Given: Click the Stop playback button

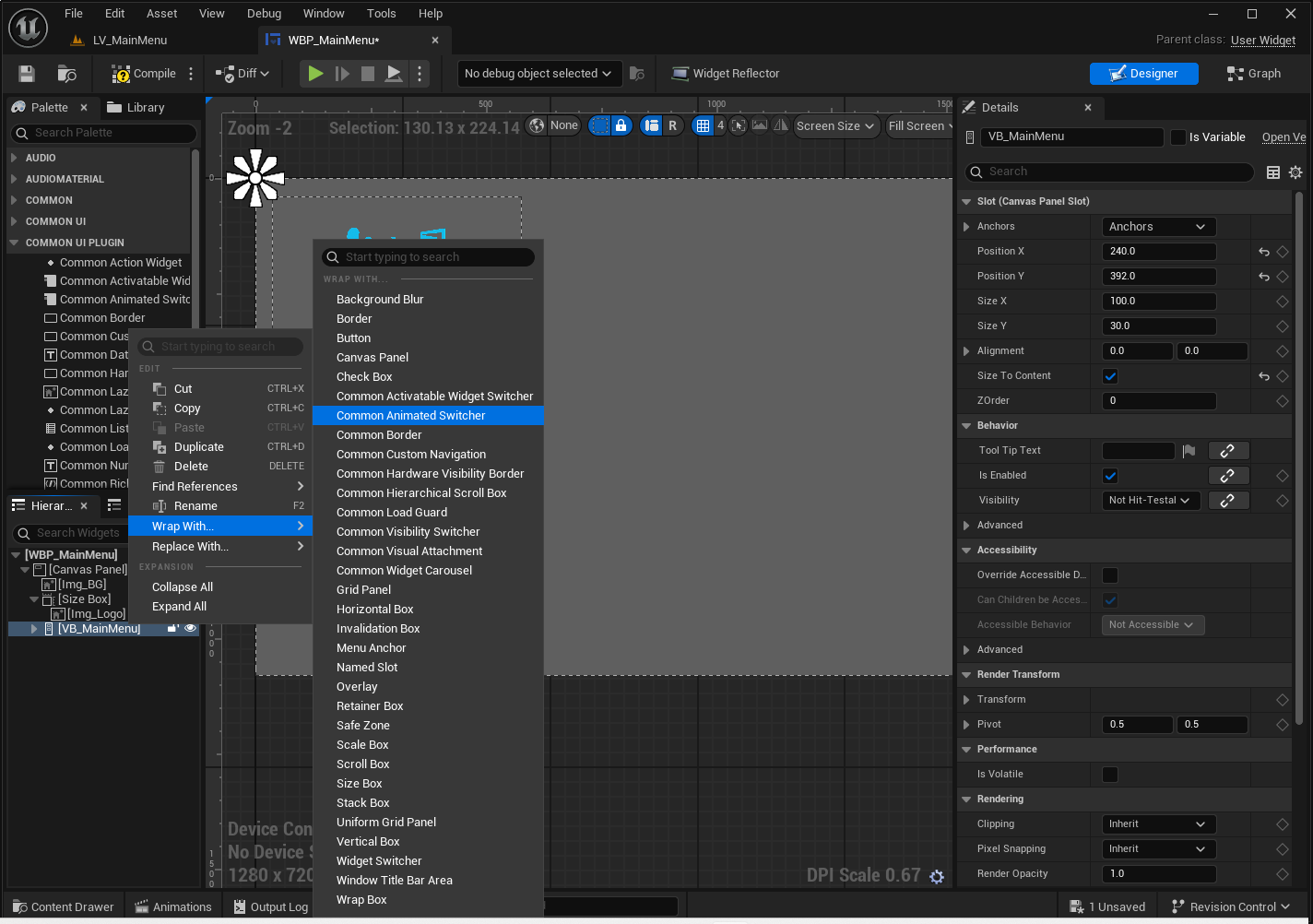Looking at the screenshot, I should [x=368, y=74].
